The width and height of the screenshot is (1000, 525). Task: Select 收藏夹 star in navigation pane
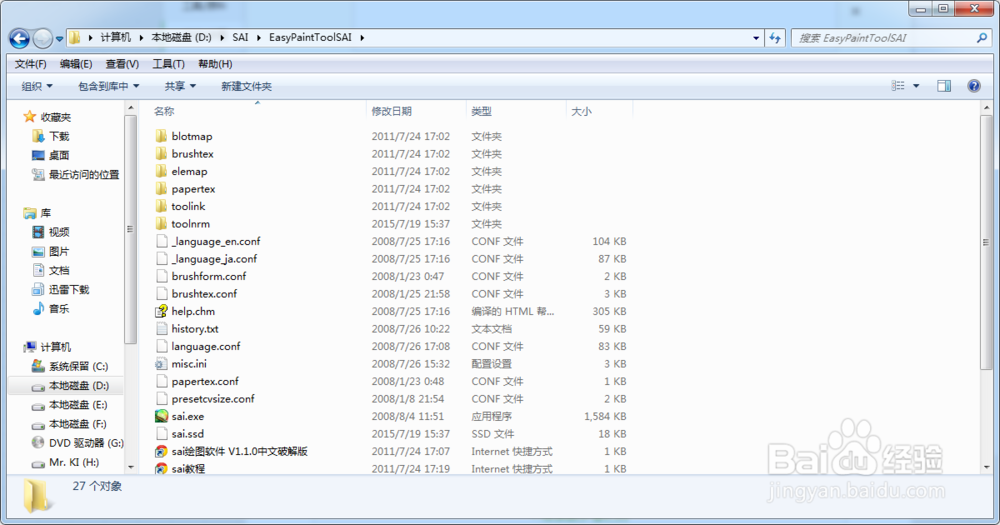(29, 117)
